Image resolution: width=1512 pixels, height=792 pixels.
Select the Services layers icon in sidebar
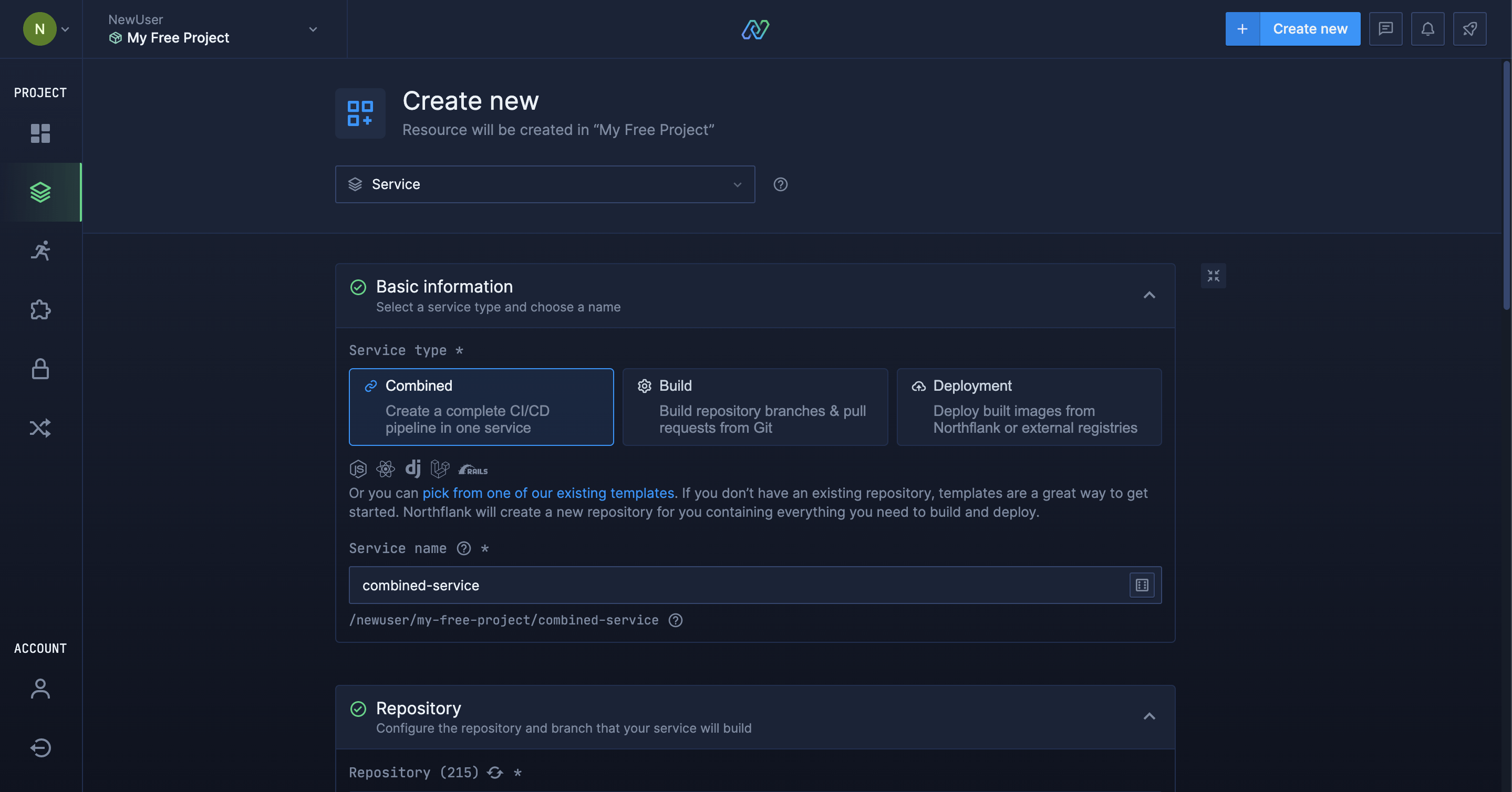[x=40, y=192]
